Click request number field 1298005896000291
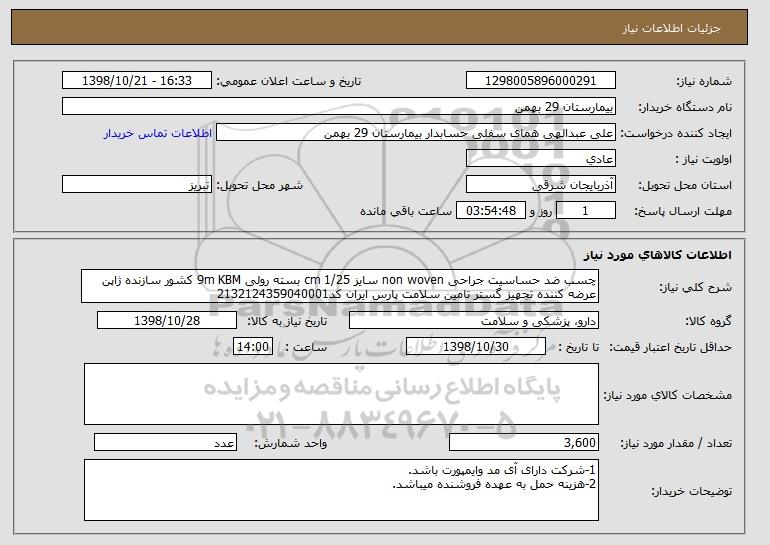Screen dimensions: 770x545 541,81
